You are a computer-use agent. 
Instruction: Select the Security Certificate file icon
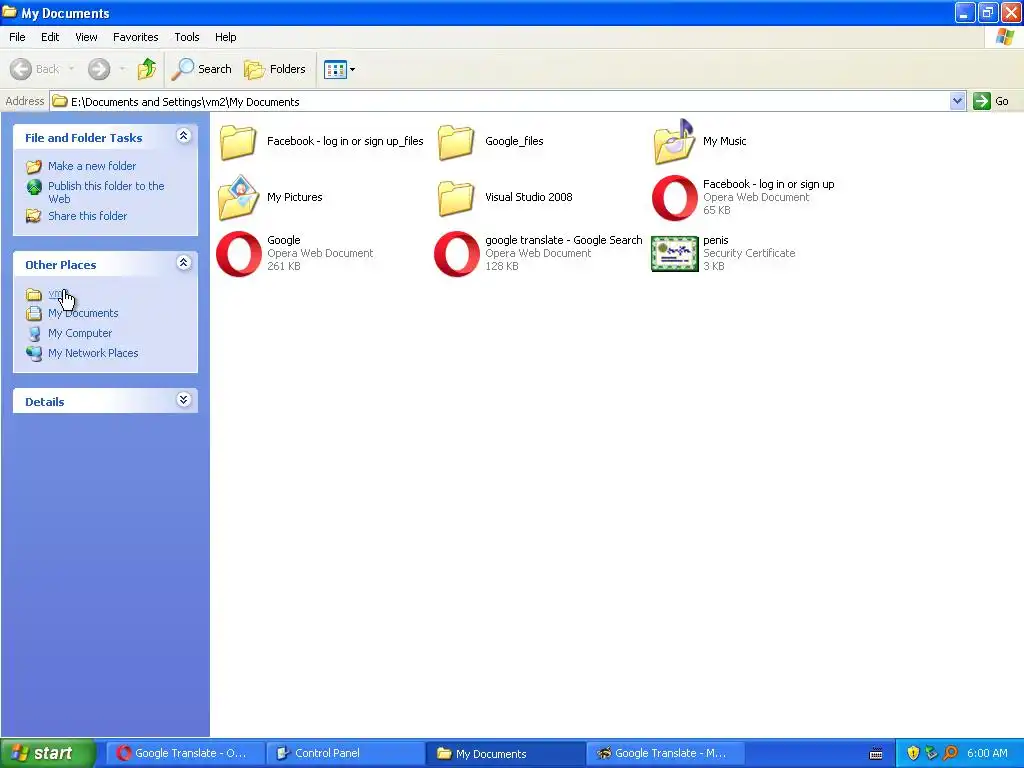[x=675, y=254]
